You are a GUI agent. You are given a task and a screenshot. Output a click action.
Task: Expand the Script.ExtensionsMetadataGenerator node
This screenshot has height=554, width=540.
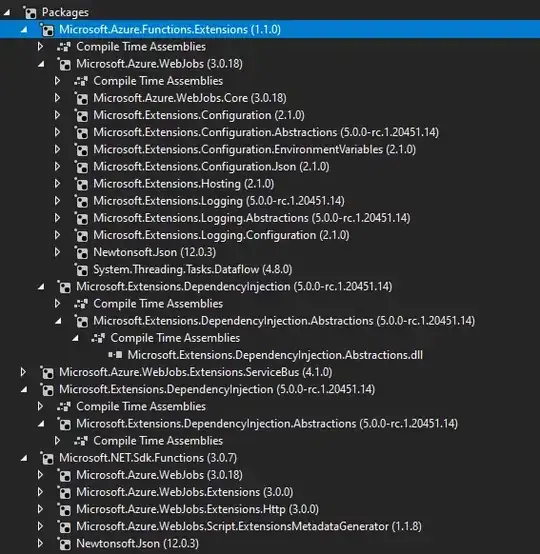tap(40, 526)
